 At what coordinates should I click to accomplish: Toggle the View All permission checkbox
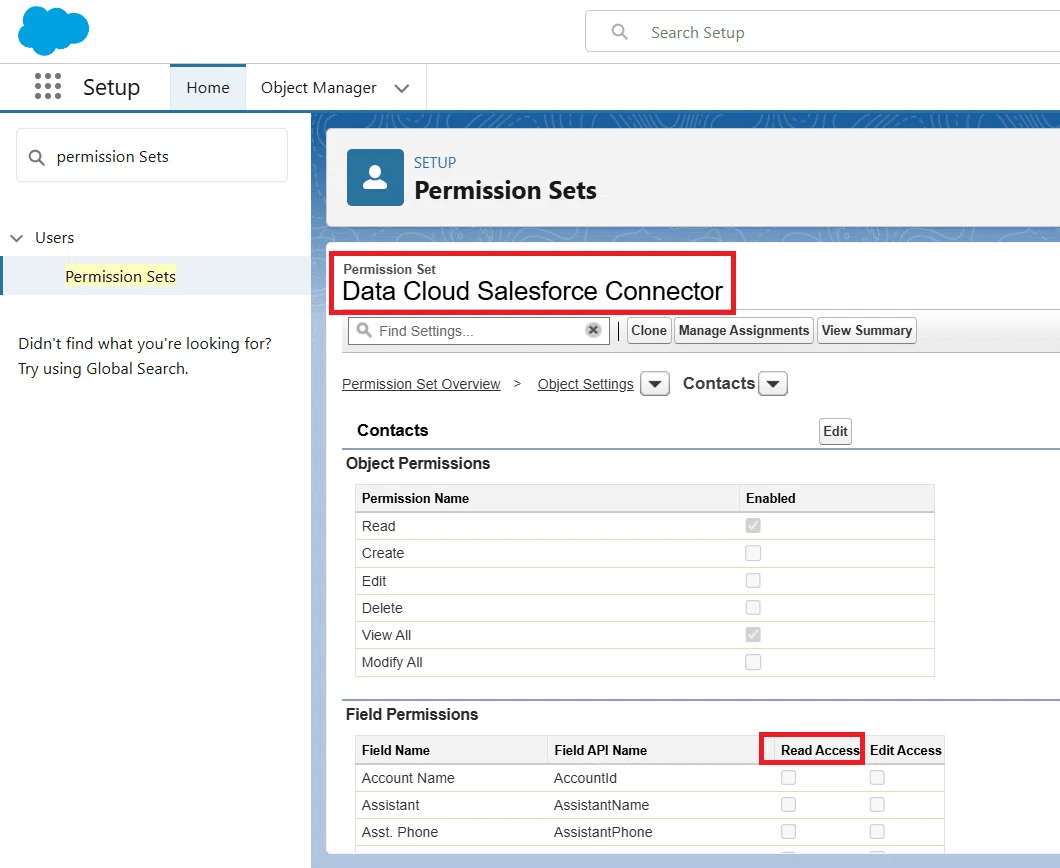(753, 635)
